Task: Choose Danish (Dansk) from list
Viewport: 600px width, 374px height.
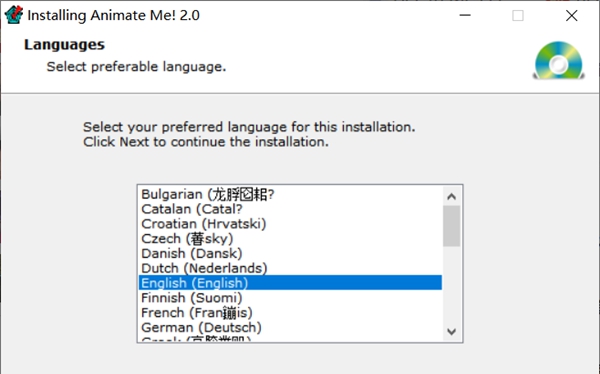Action: coord(290,253)
